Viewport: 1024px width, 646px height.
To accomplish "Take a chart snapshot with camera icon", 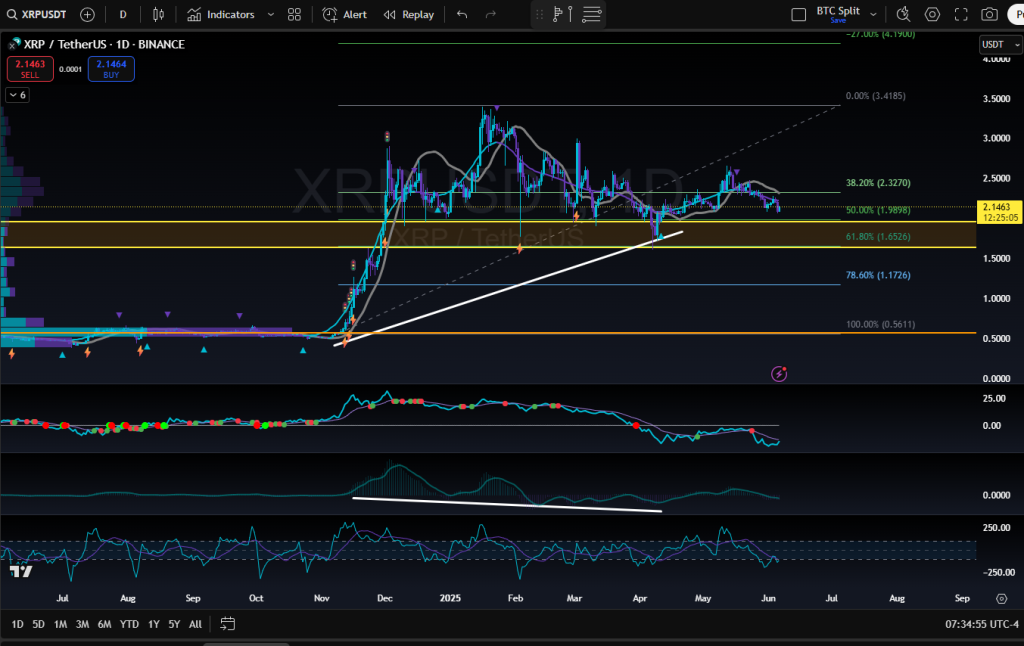I will click(989, 14).
